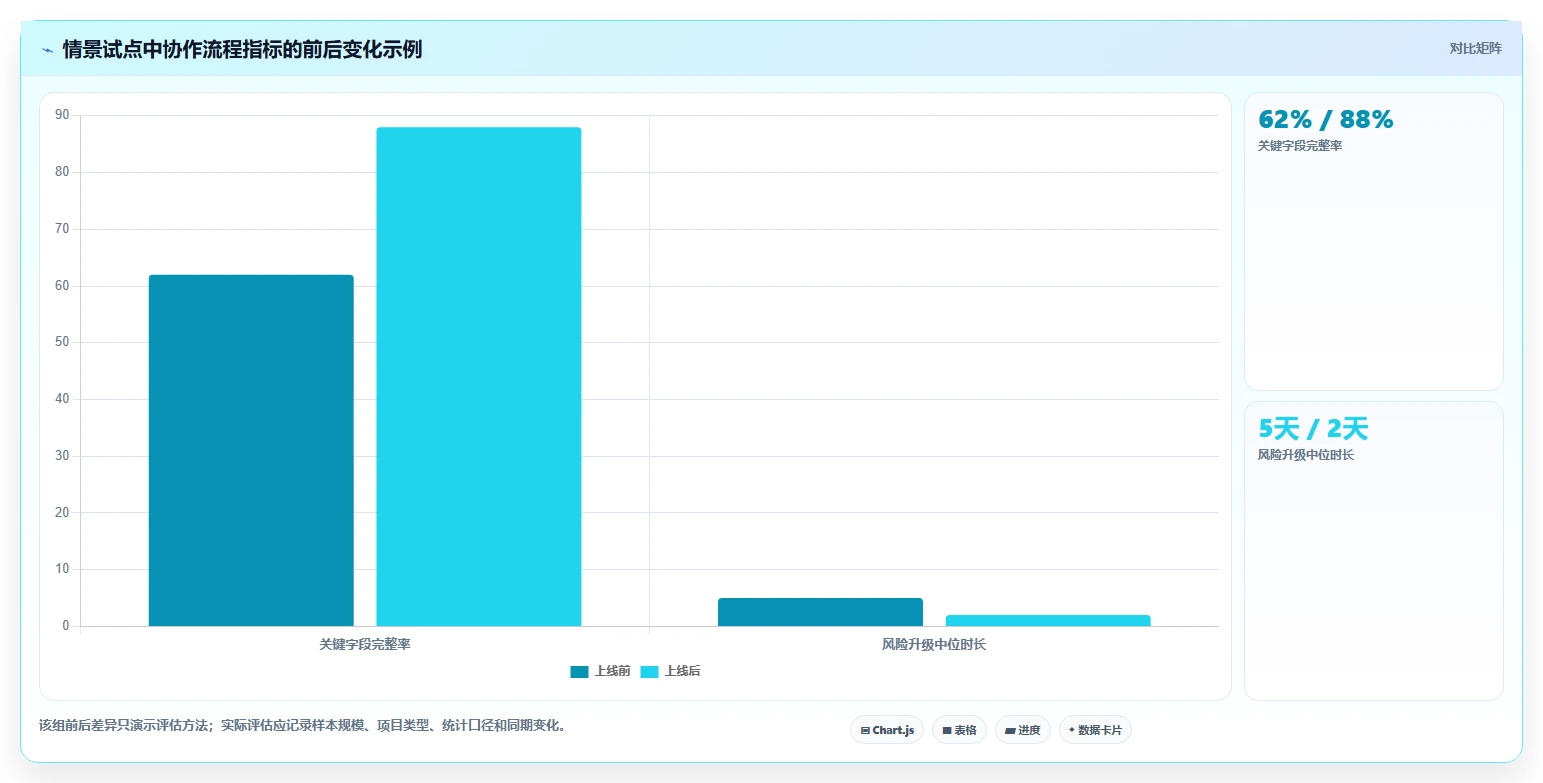Click the light cyan 上线后 legend swatch
Viewport: 1543px width, 783px height.
click(x=650, y=671)
